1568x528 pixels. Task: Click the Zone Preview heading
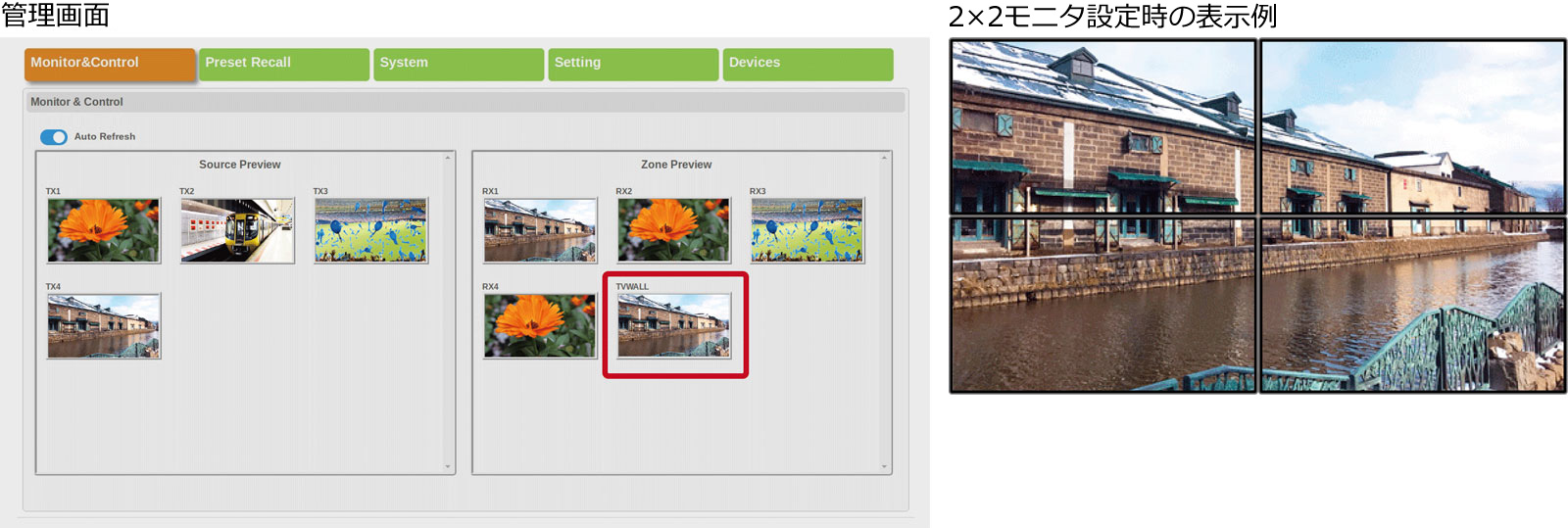[676, 165]
